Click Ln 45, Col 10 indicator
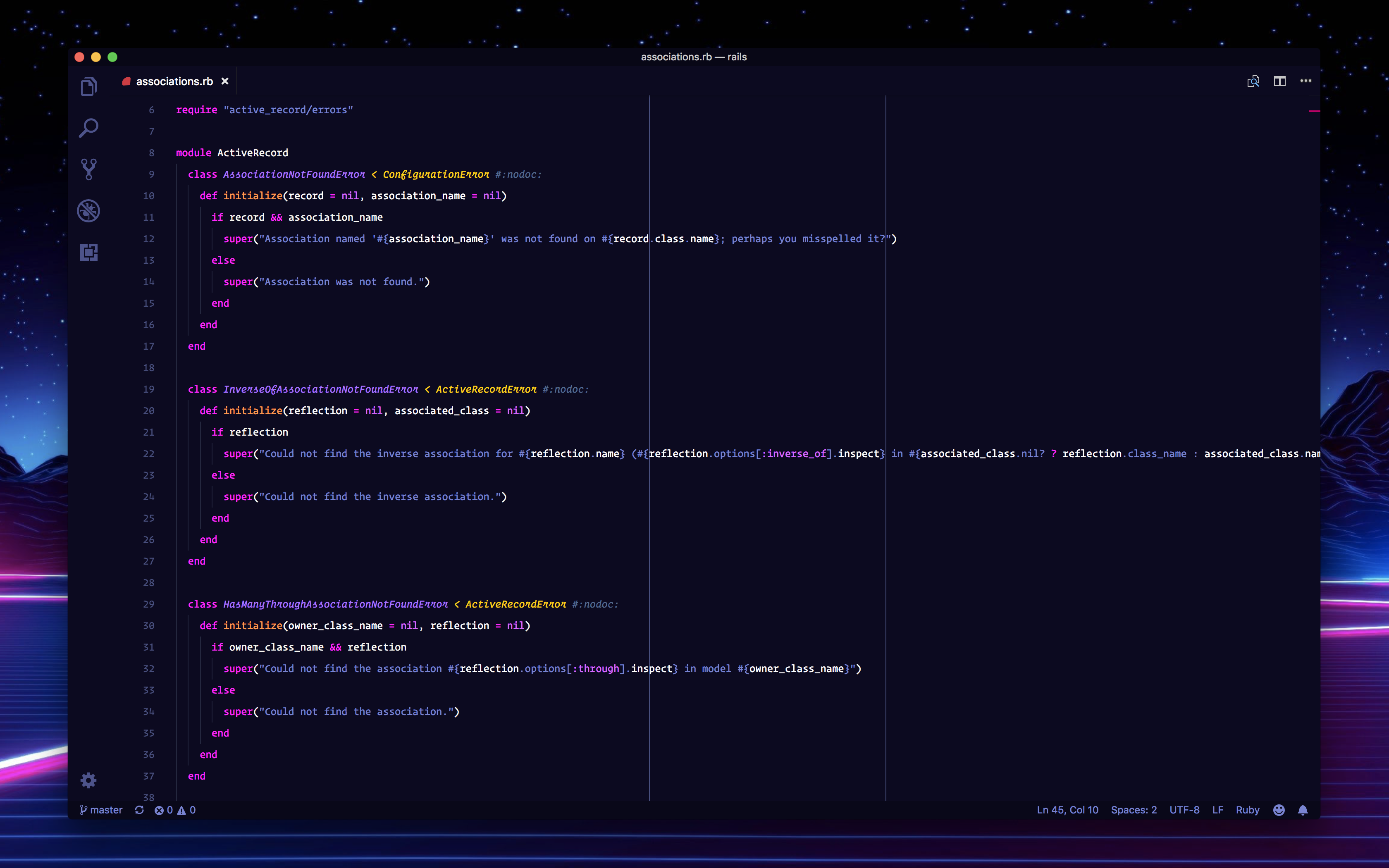Viewport: 1389px width, 868px height. pyautogui.click(x=1067, y=810)
